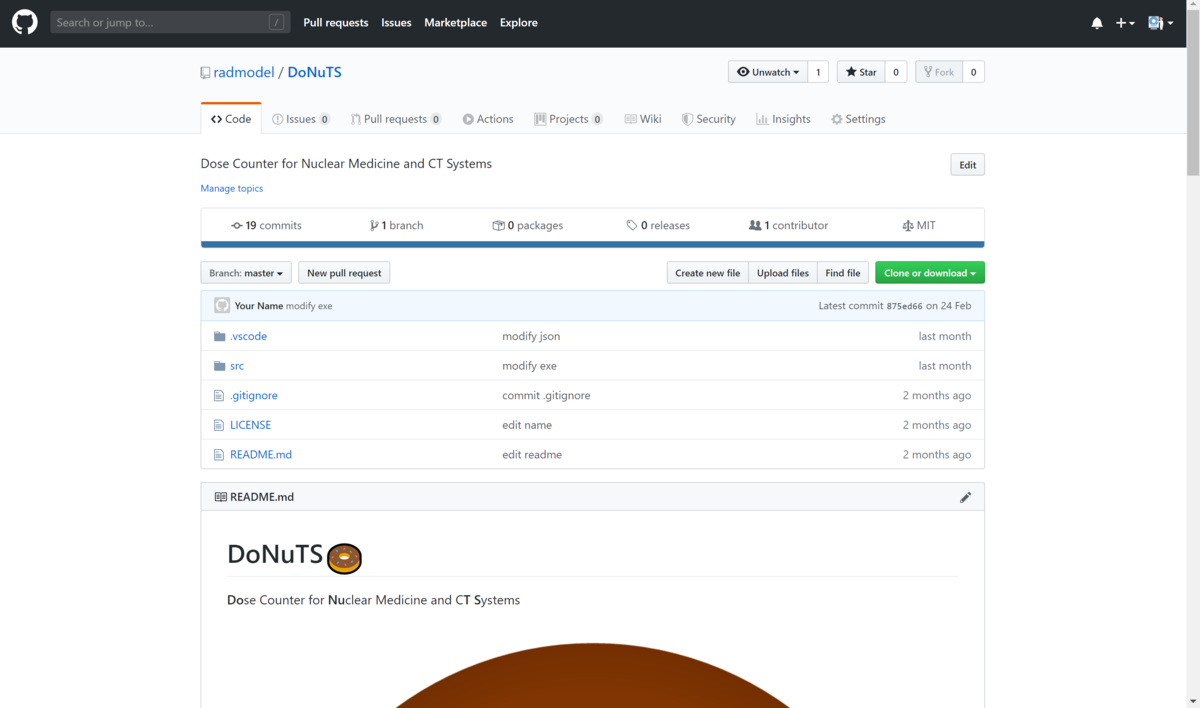View the 19 commits
This screenshot has height=708, width=1200.
[266, 225]
